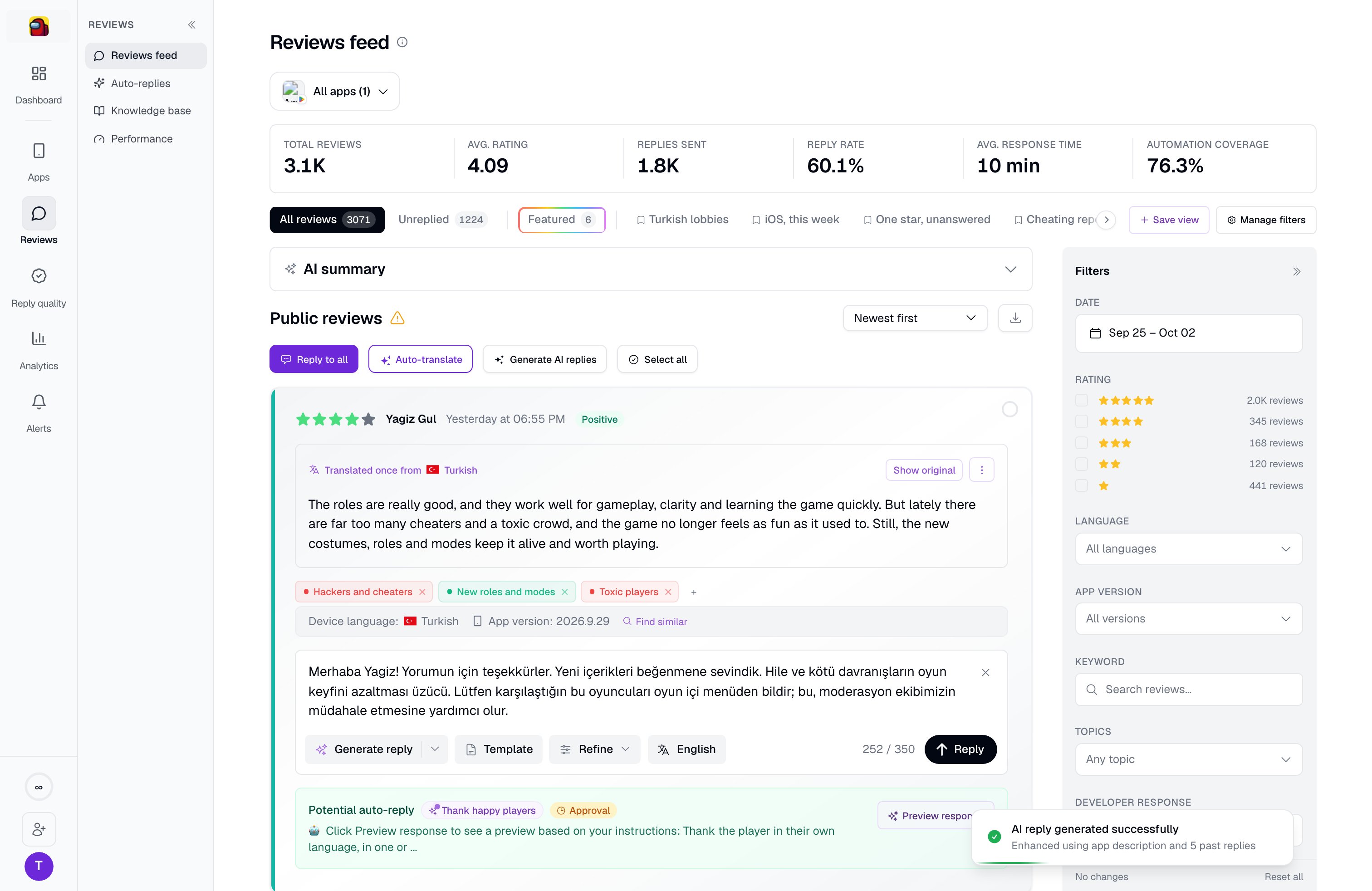
Task: Open the All versions dropdown
Action: click(1188, 618)
